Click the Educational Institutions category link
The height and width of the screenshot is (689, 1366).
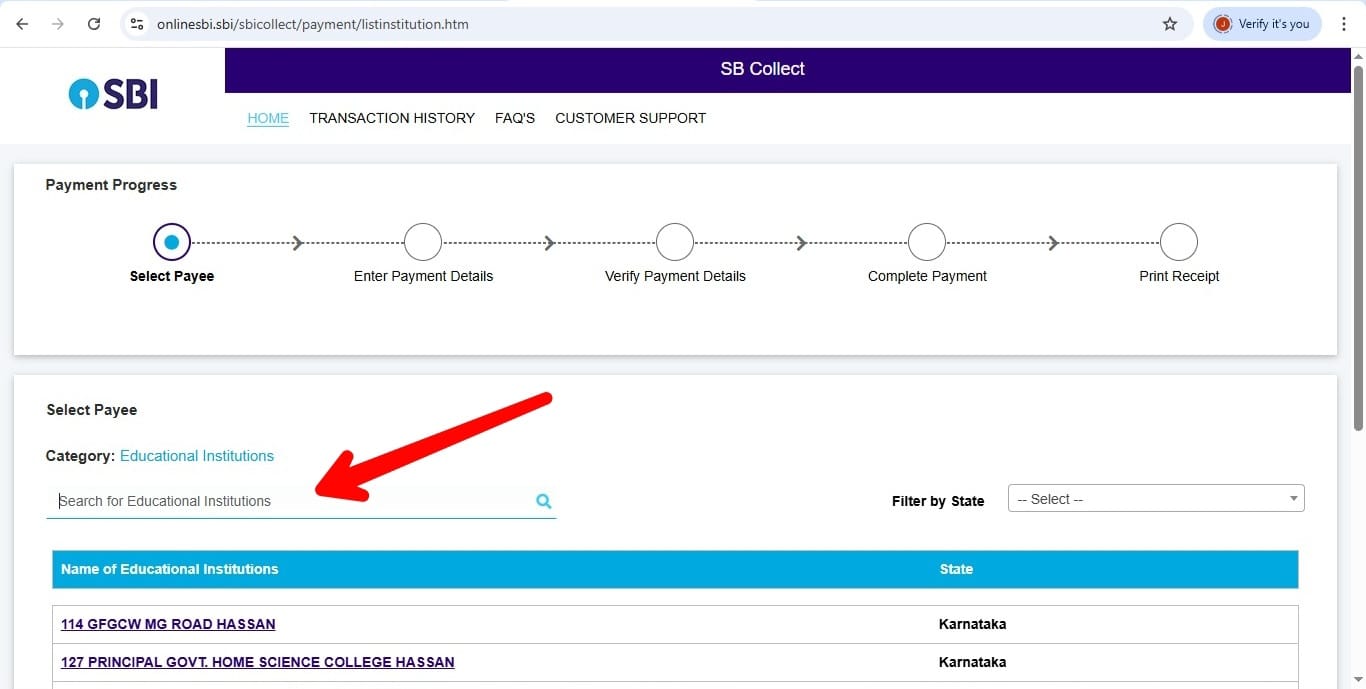point(197,456)
